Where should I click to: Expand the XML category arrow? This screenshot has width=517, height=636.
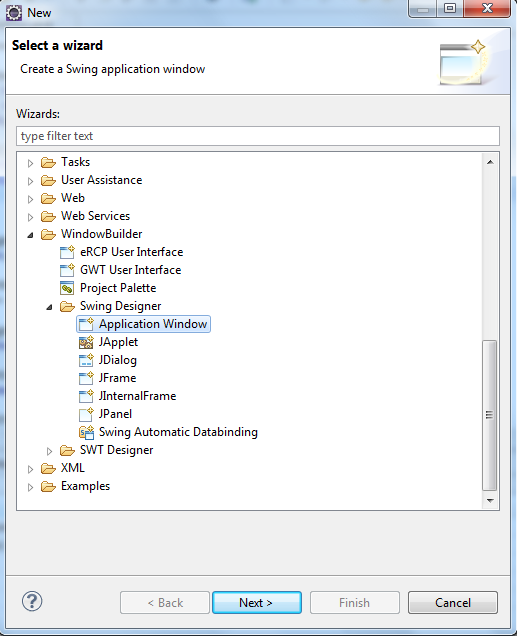click(x=30, y=469)
